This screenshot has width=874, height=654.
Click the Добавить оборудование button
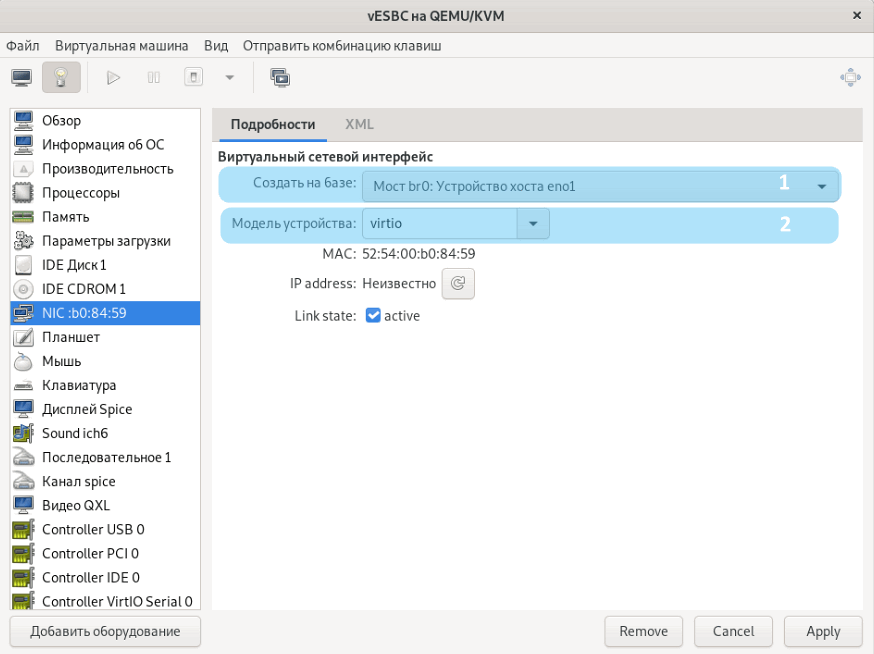coord(105,631)
